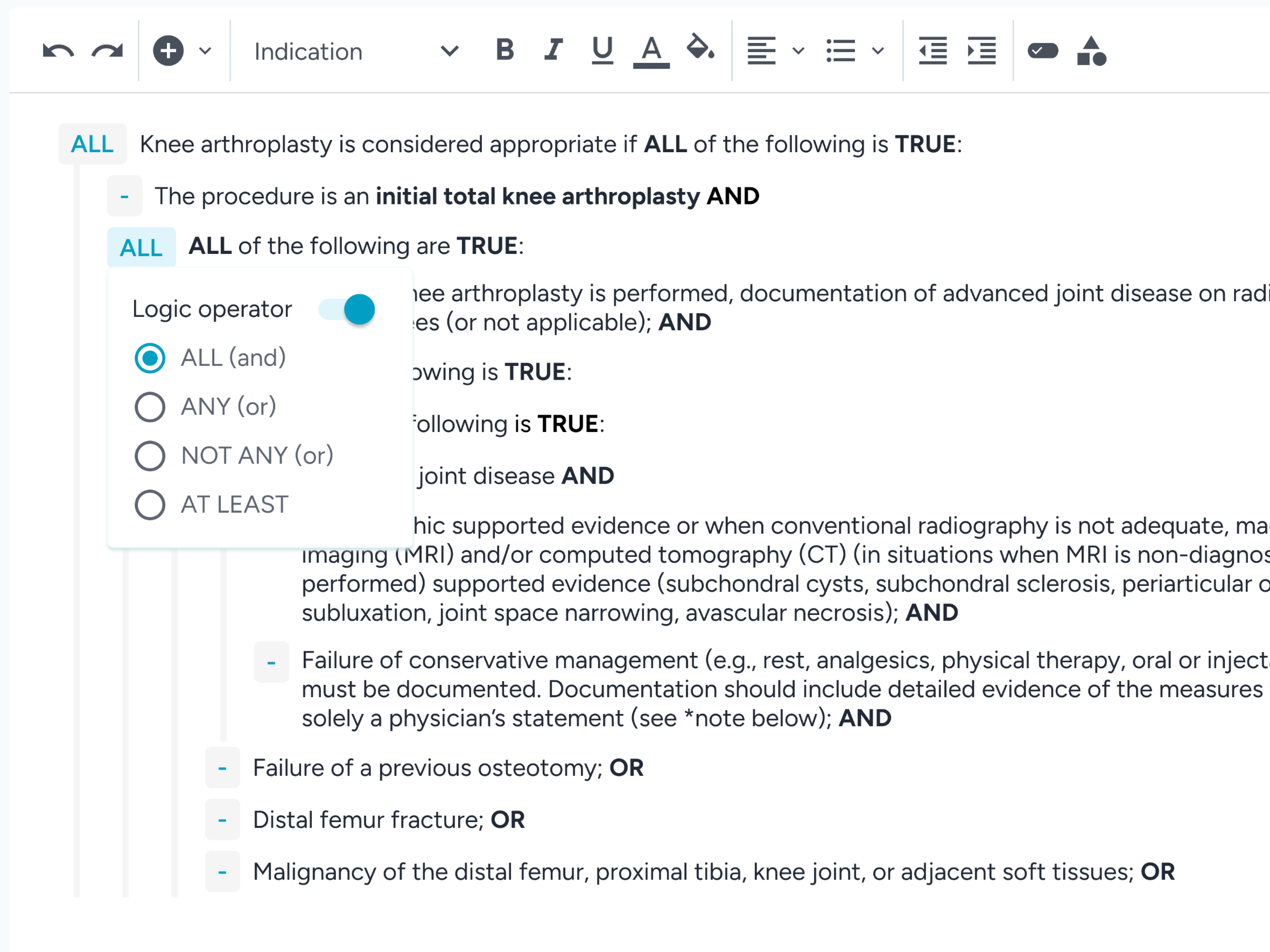Undo the last edit
The image size is (1270, 952).
pos(58,51)
